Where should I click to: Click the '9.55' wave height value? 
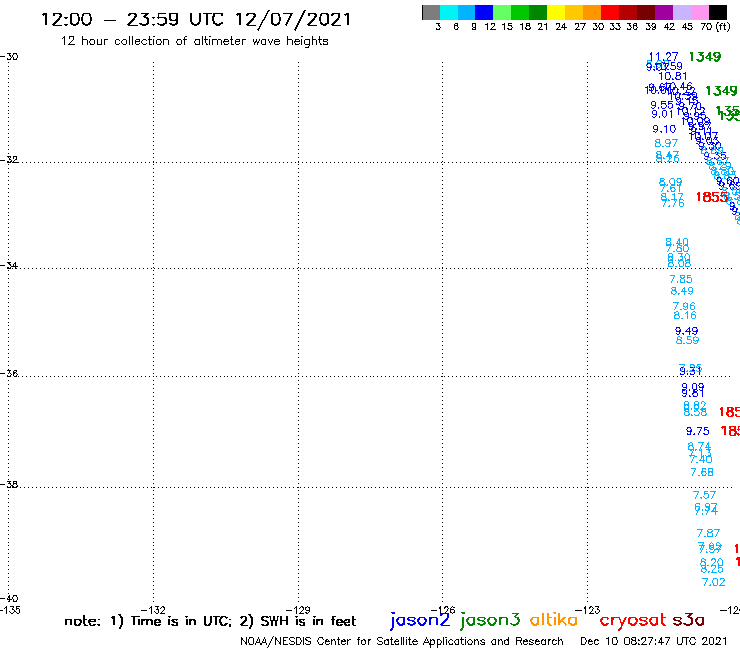[x=662, y=105]
